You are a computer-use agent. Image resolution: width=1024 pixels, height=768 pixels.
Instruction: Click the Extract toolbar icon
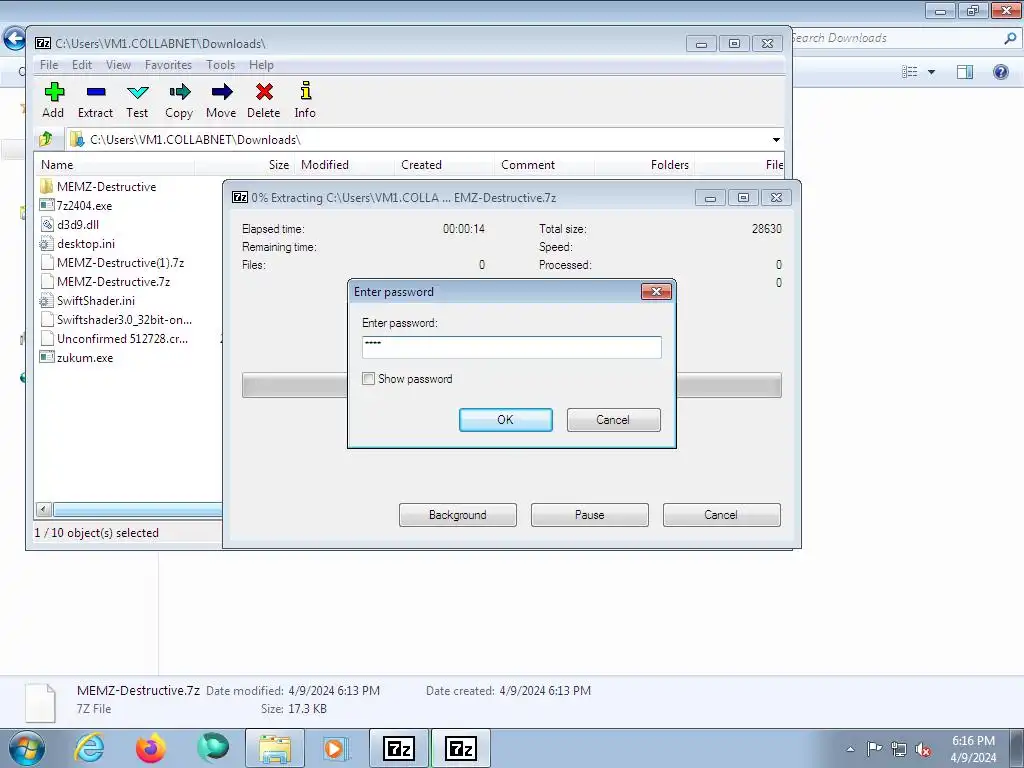pos(95,100)
